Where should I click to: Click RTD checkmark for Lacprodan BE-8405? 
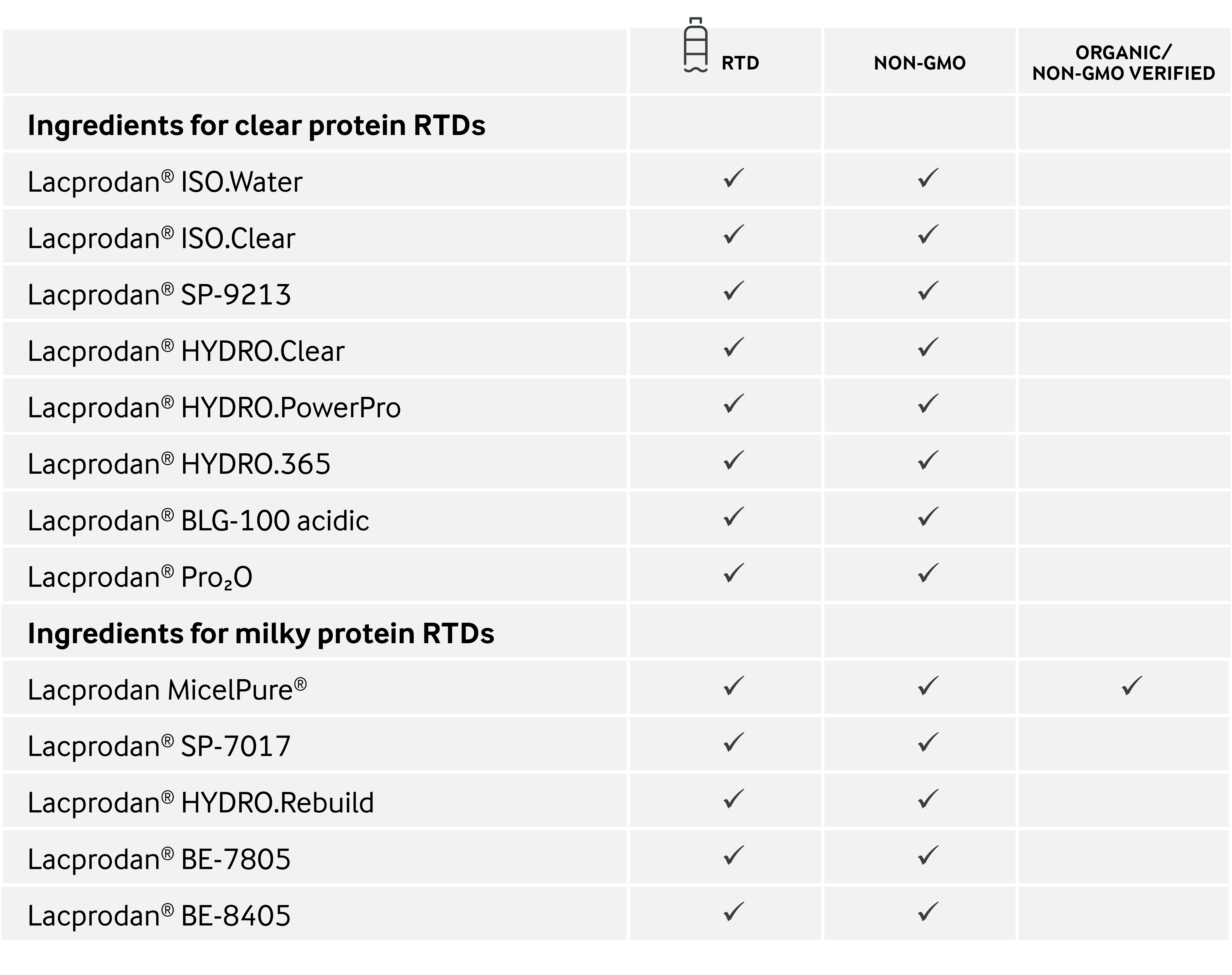coord(734,912)
